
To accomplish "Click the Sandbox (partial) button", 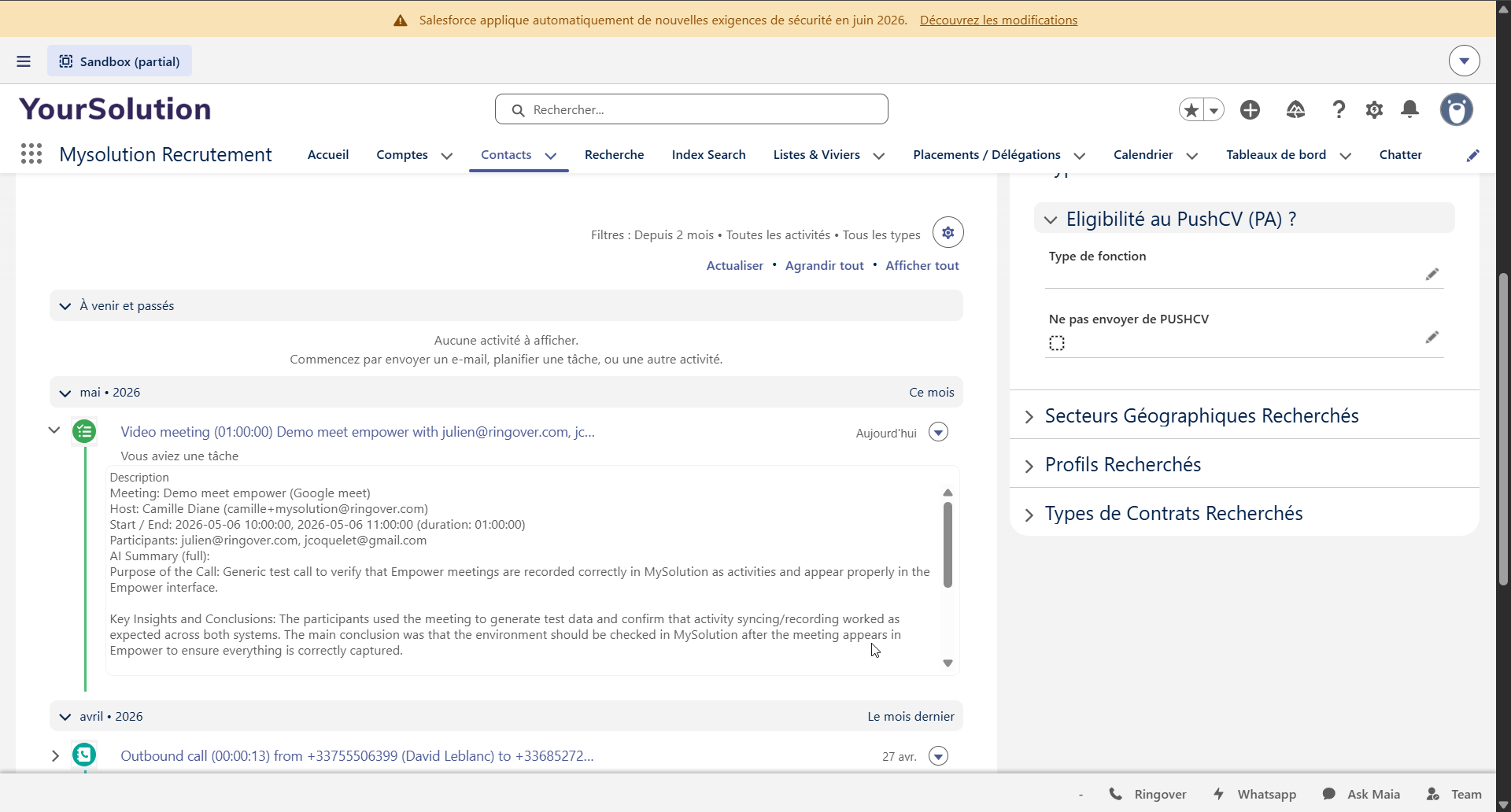I will [120, 61].
